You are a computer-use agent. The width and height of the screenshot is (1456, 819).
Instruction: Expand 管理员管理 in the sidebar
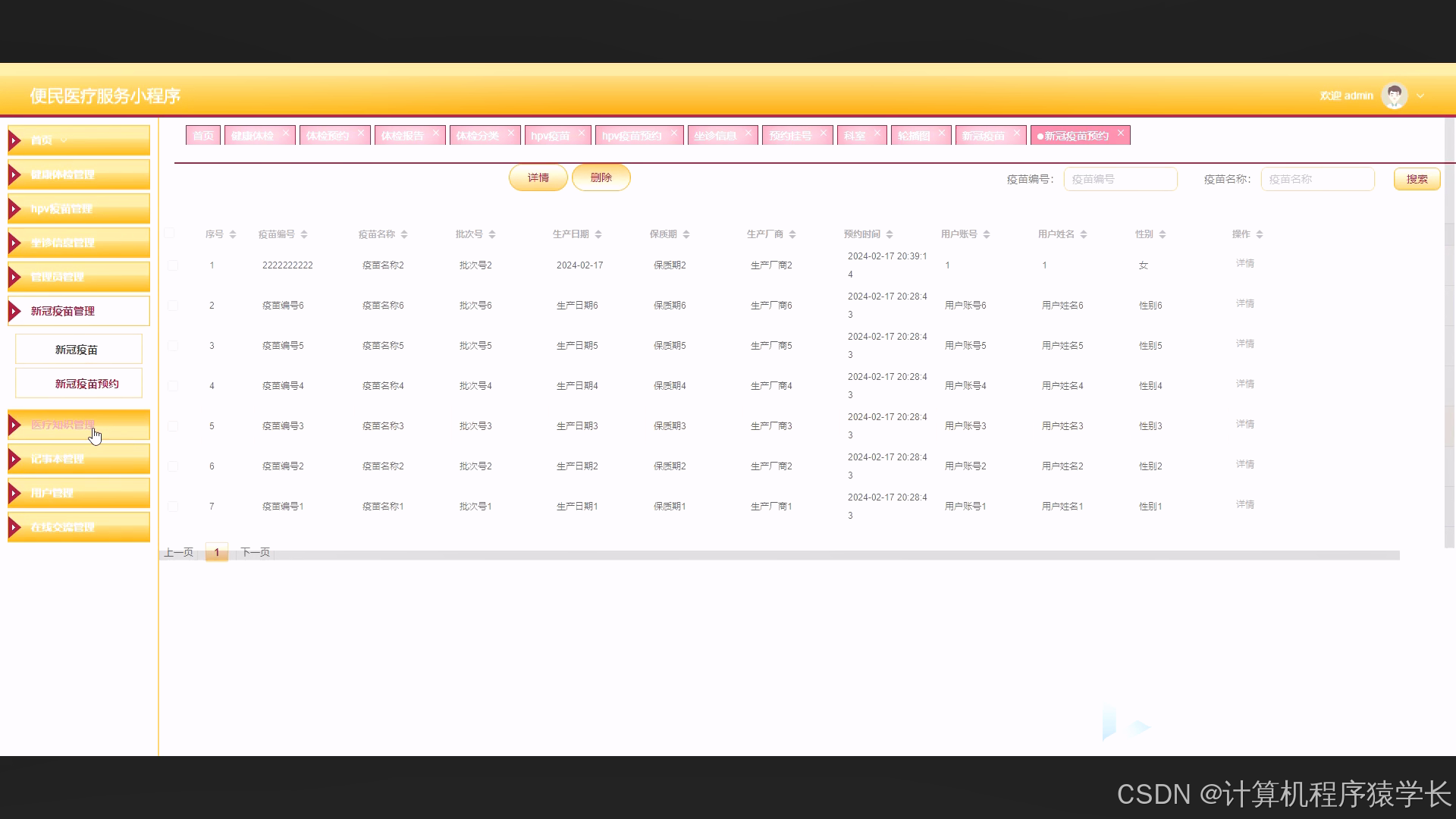pyautogui.click(x=79, y=277)
